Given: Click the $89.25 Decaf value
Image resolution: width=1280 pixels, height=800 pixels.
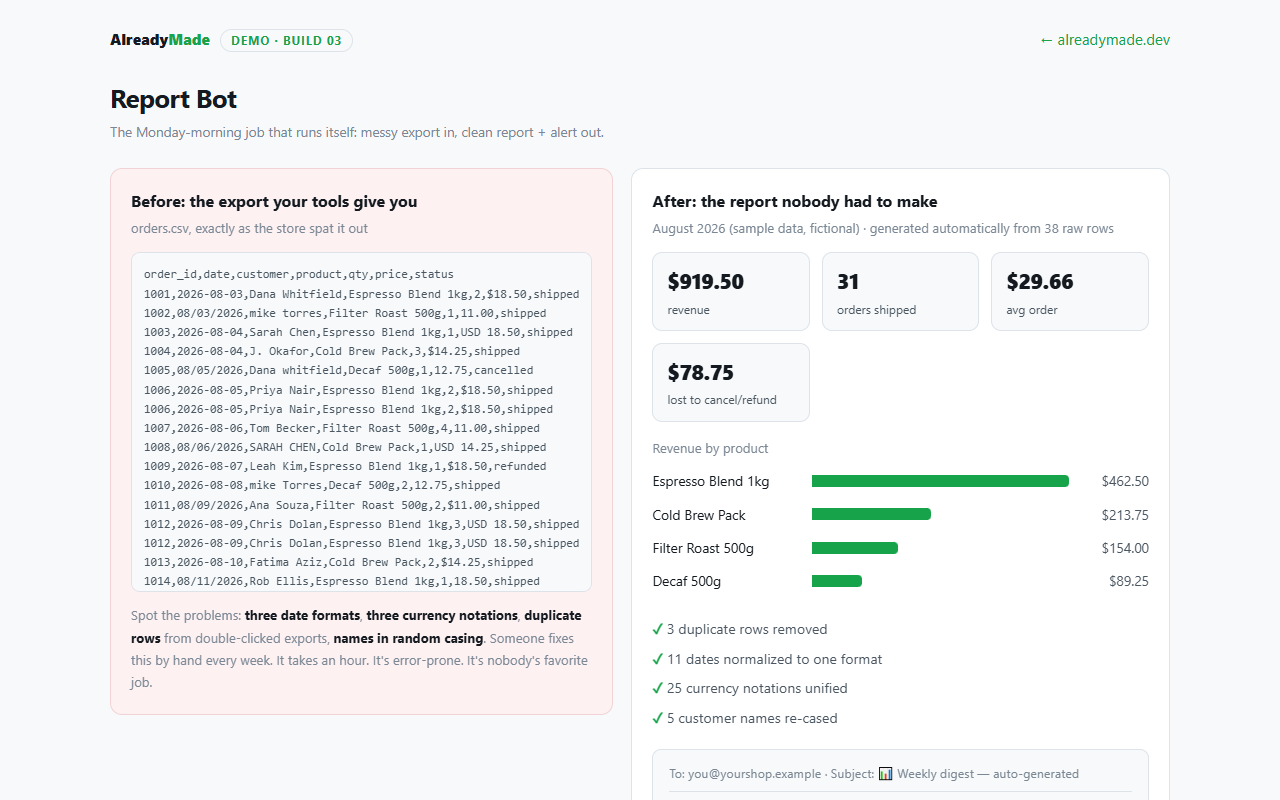Looking at the screenshot, I should point(1129,581).
